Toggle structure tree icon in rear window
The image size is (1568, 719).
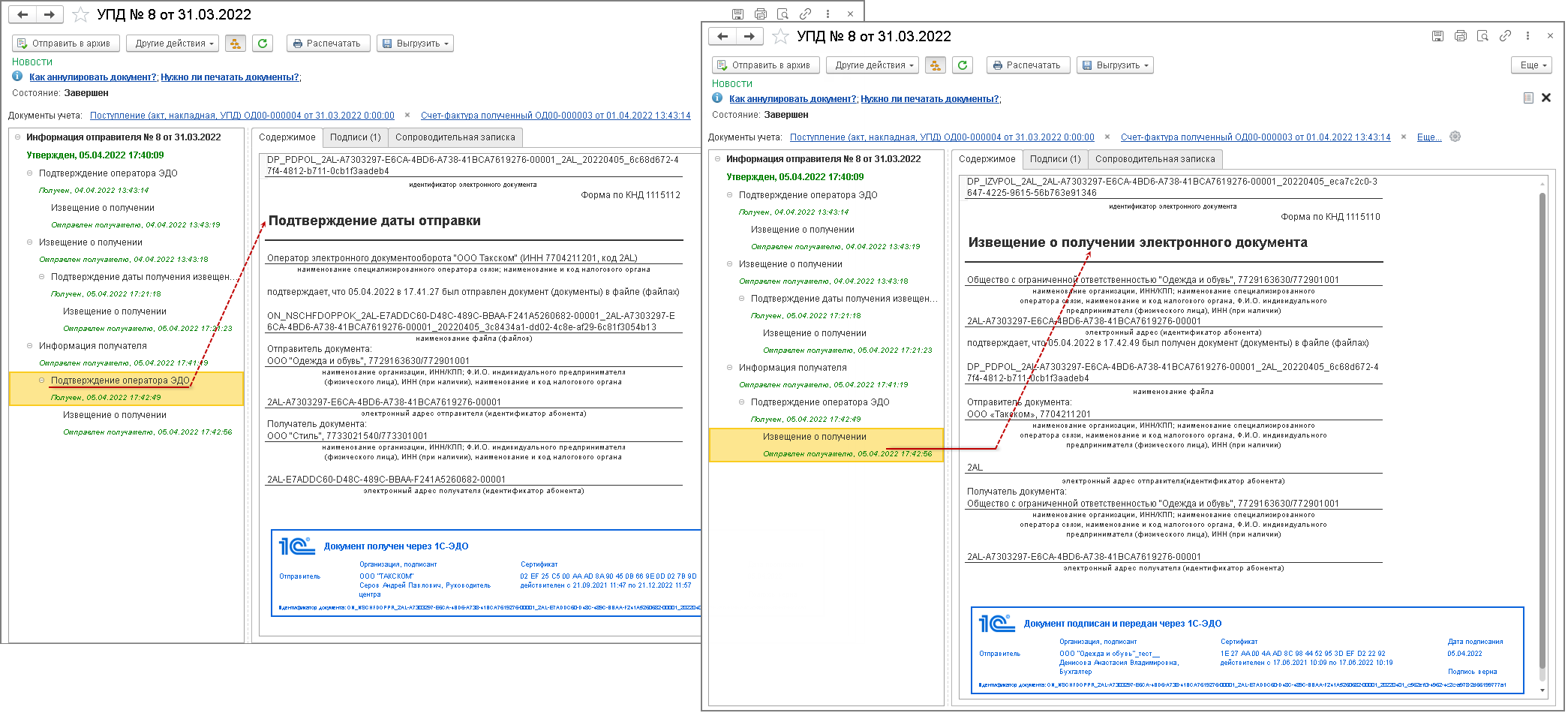tap(235, 44)
